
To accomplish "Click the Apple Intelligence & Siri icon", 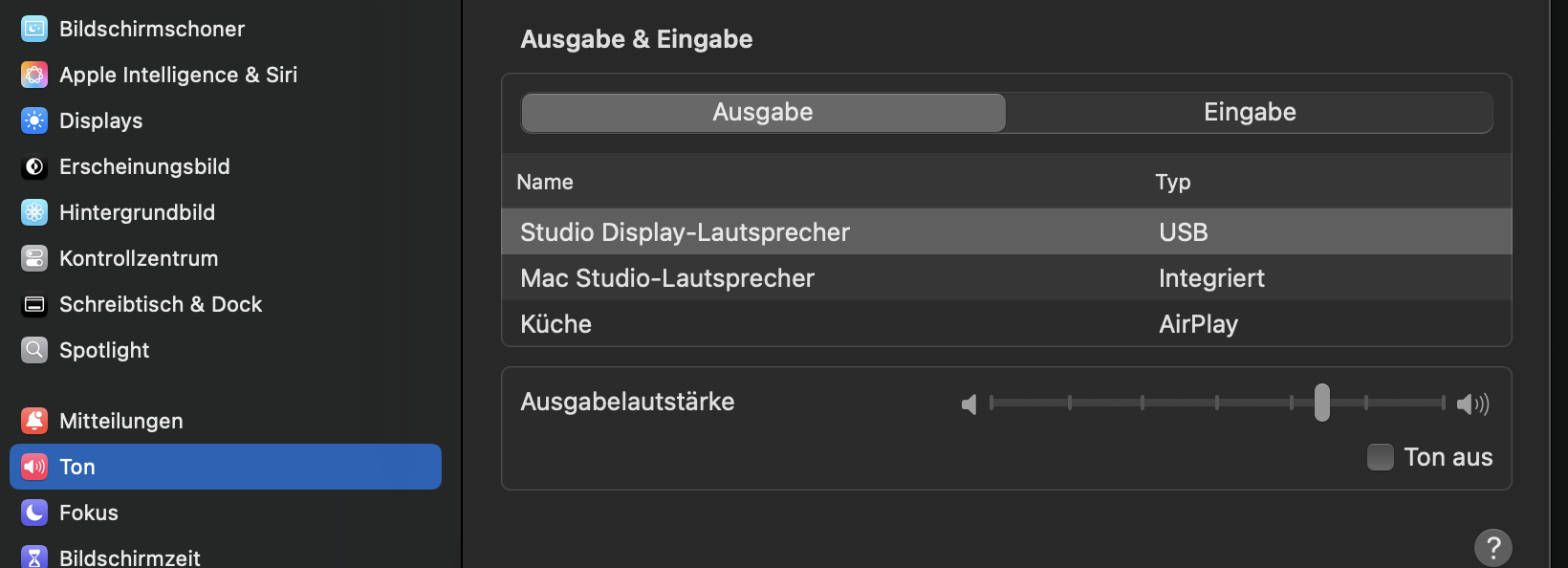I will (x=34, y=75).
